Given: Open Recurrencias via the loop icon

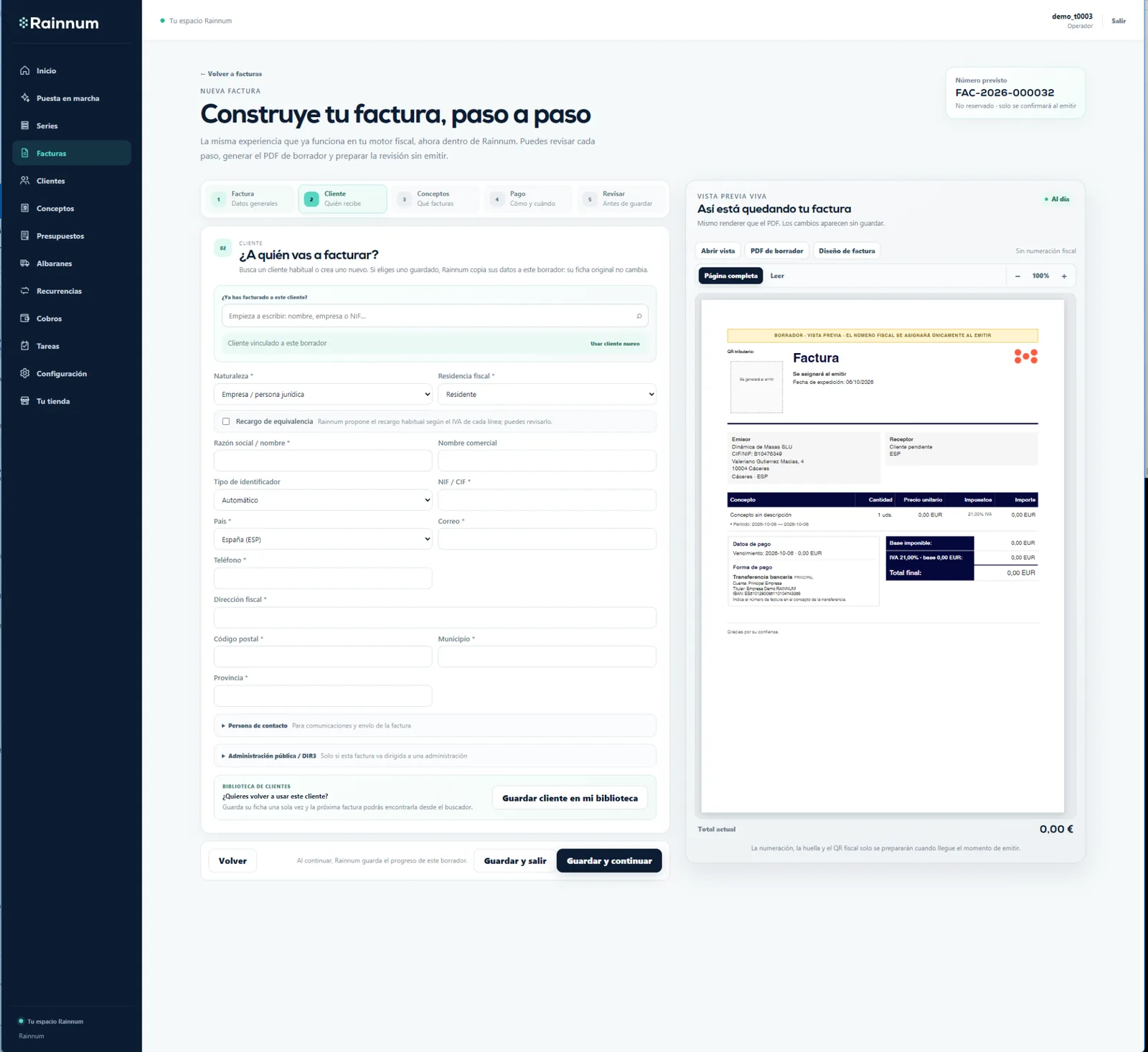Looking at the screenshot, I should [x=25, y=291].
